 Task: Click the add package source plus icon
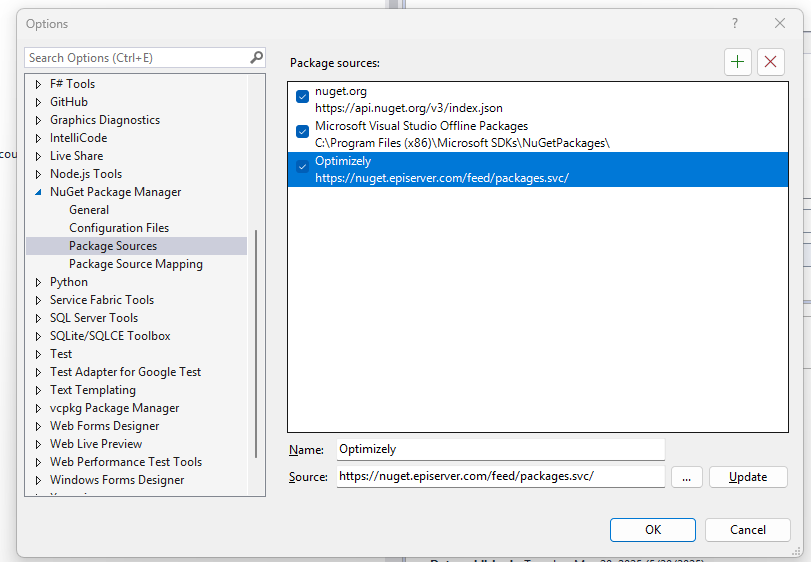738,62
